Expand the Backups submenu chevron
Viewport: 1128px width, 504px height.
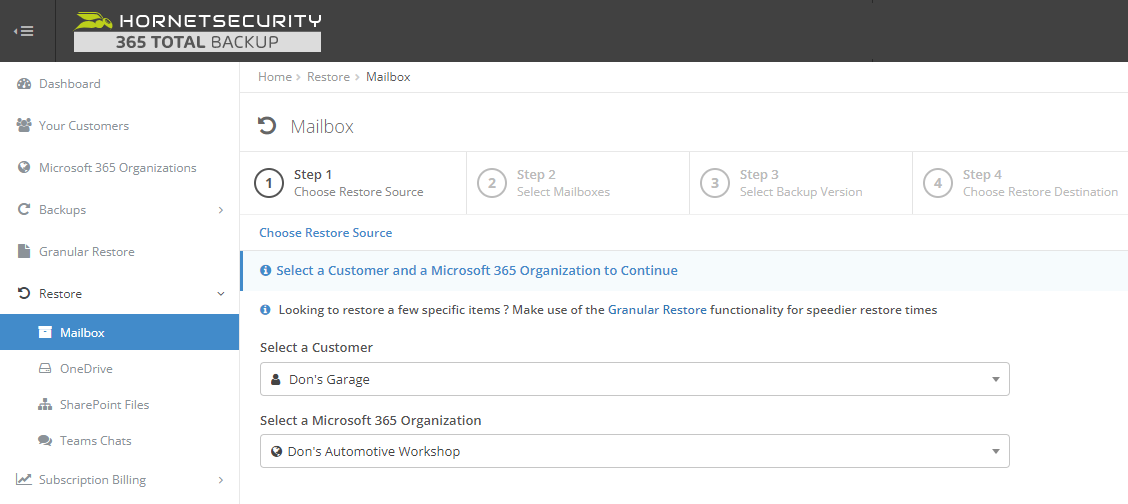pyautogui.click(x=221, y=210)
